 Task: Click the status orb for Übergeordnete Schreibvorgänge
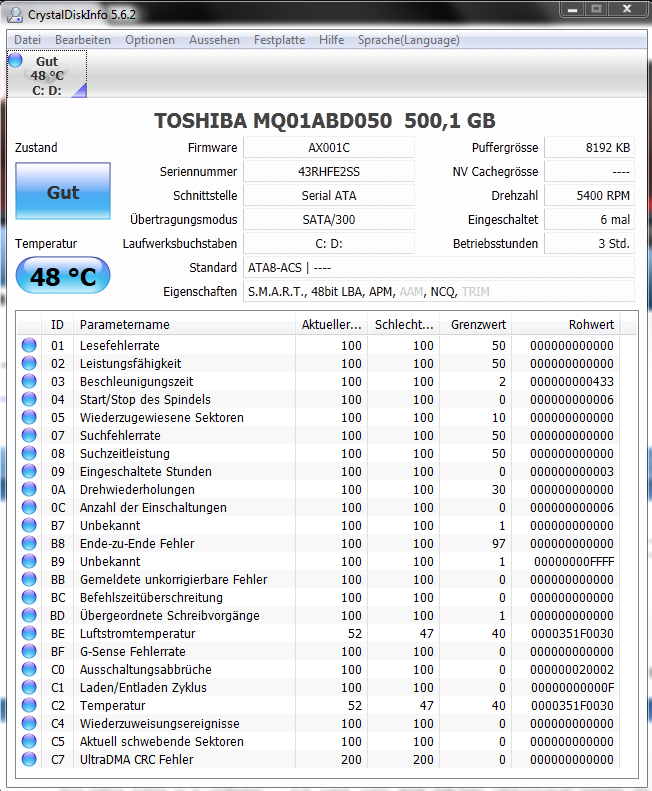pyautogui.click(x=29, y=615)
